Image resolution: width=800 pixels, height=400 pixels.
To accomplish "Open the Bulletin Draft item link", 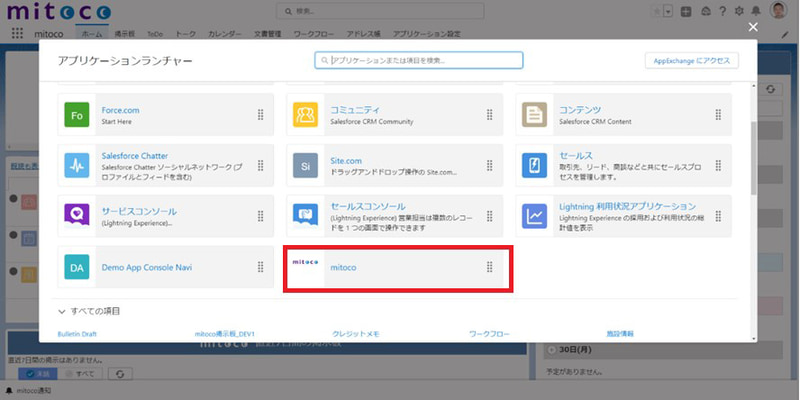I will pos(77,334).
